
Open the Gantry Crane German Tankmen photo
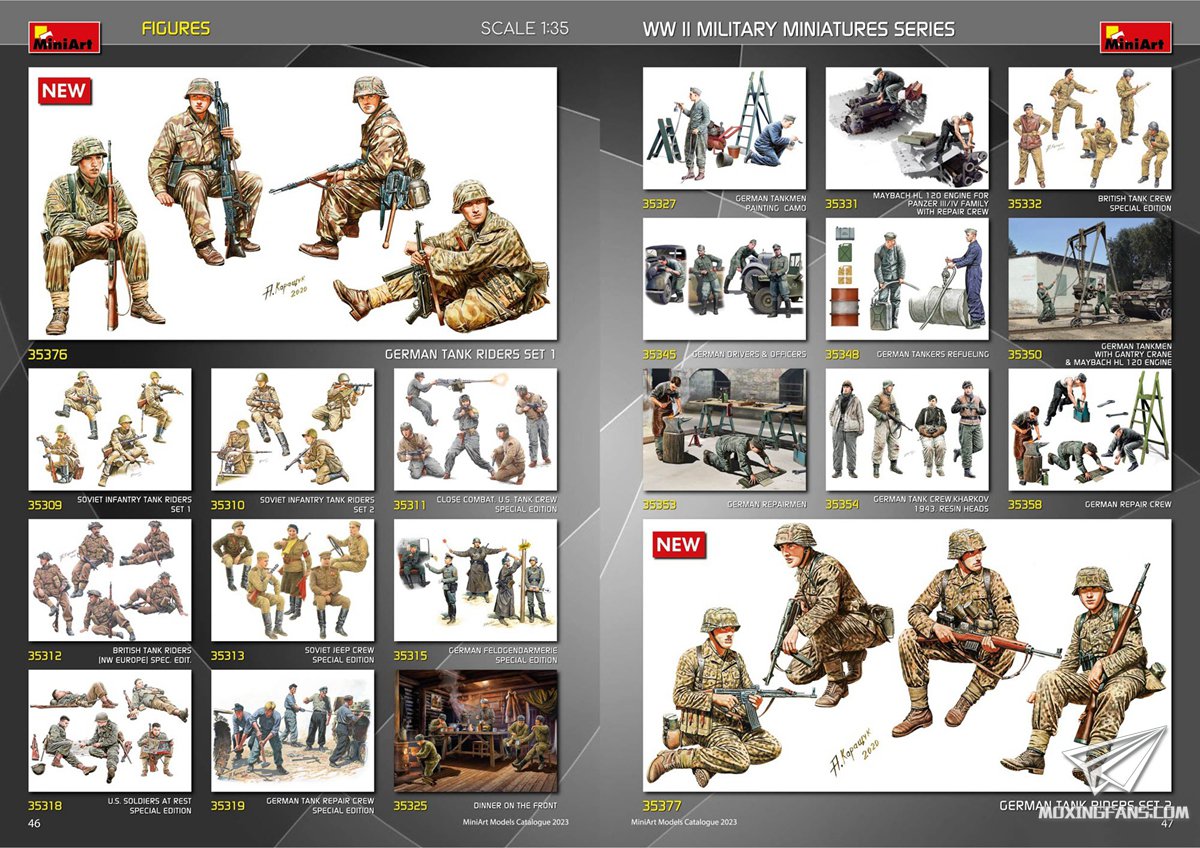1090,279
